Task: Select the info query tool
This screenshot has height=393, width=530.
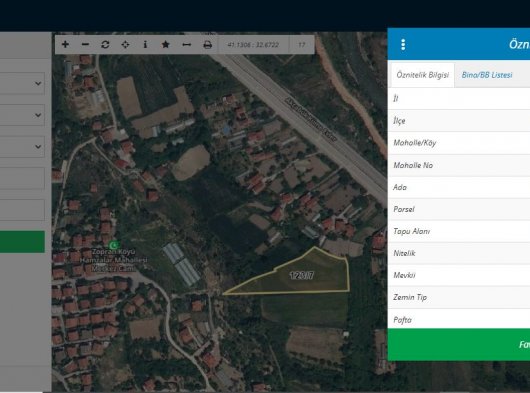Action: [x=145, y=44]
